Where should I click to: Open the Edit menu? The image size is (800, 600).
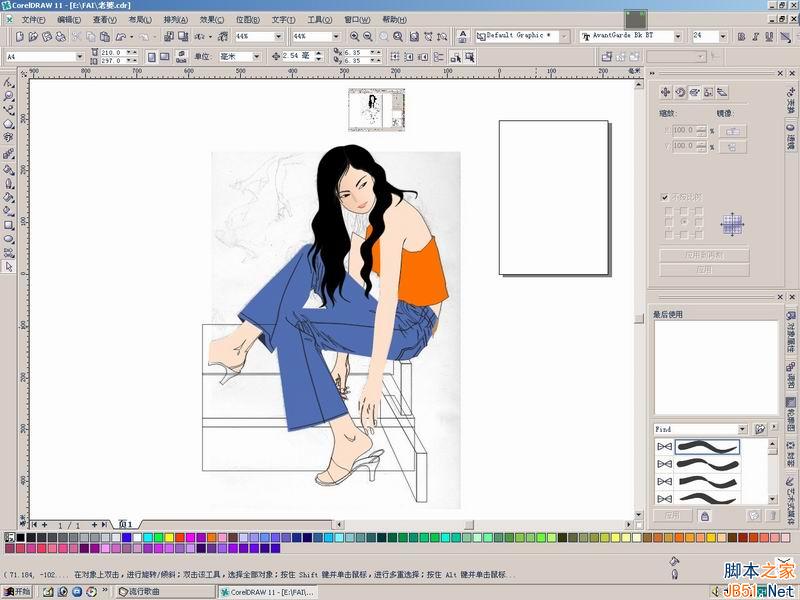click(x=69, y=19)
